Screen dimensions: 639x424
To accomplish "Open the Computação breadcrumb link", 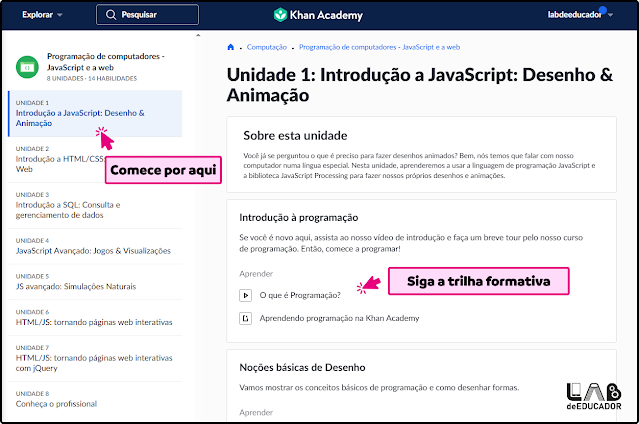I will 267,47.
